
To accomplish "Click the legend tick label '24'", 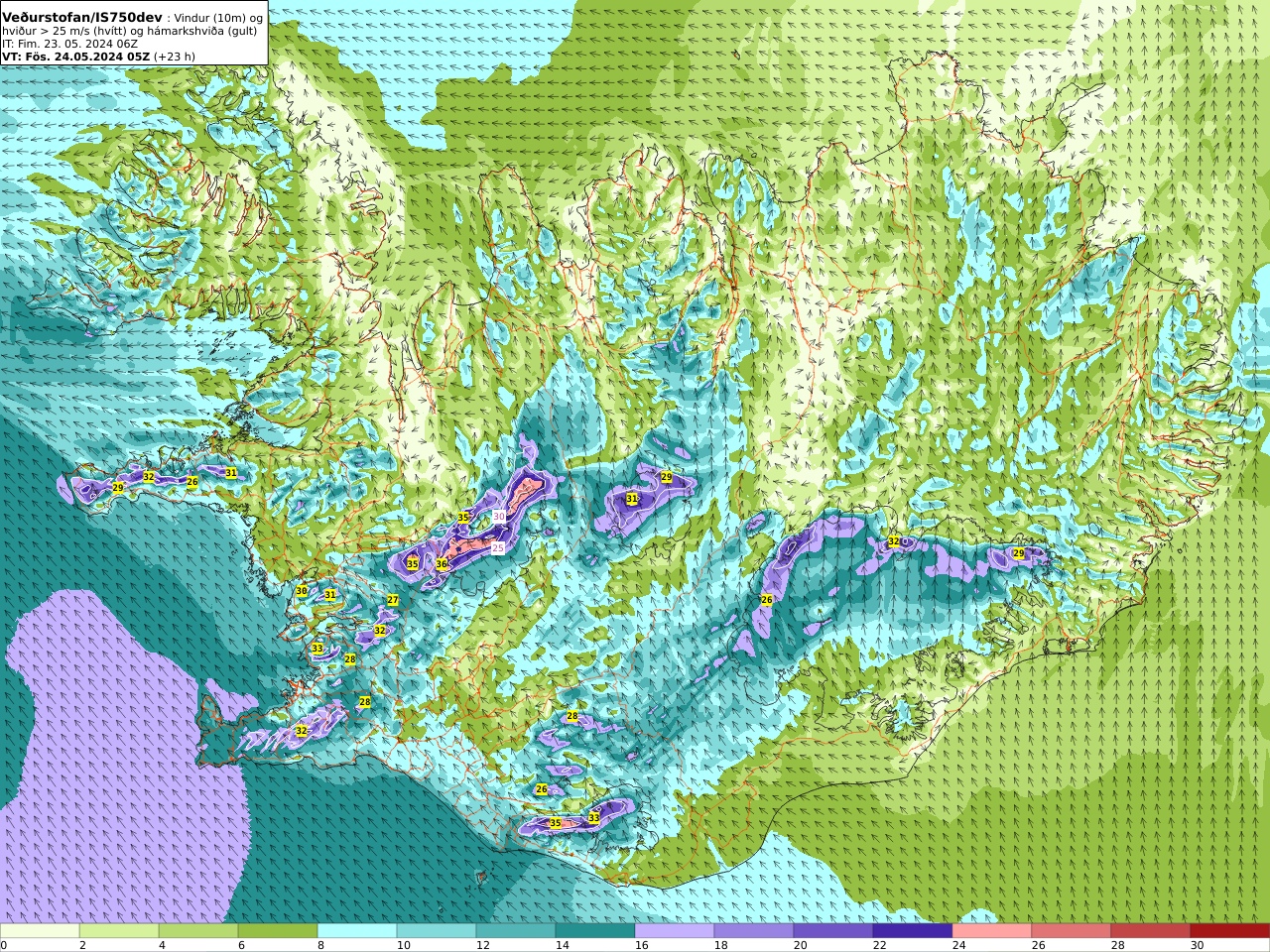I will (x=959, y=946).
